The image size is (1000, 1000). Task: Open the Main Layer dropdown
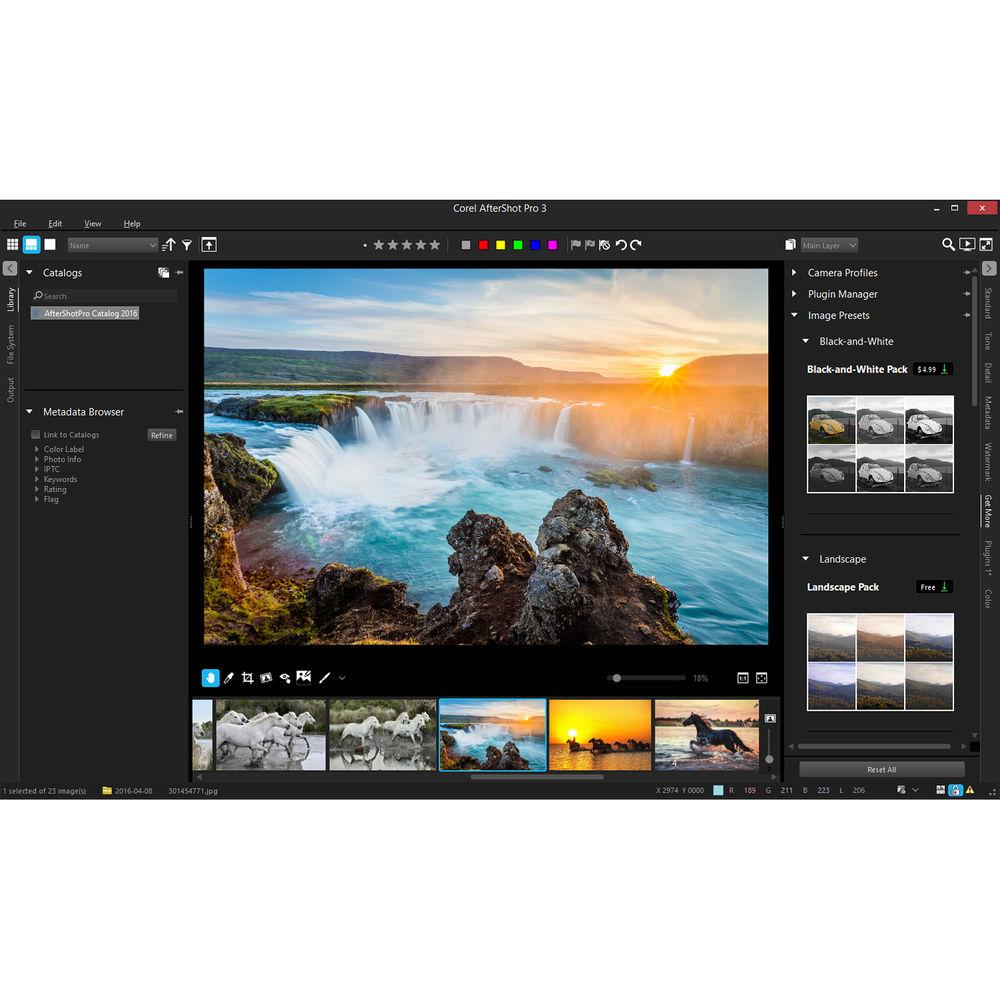[x=827, y=245]
